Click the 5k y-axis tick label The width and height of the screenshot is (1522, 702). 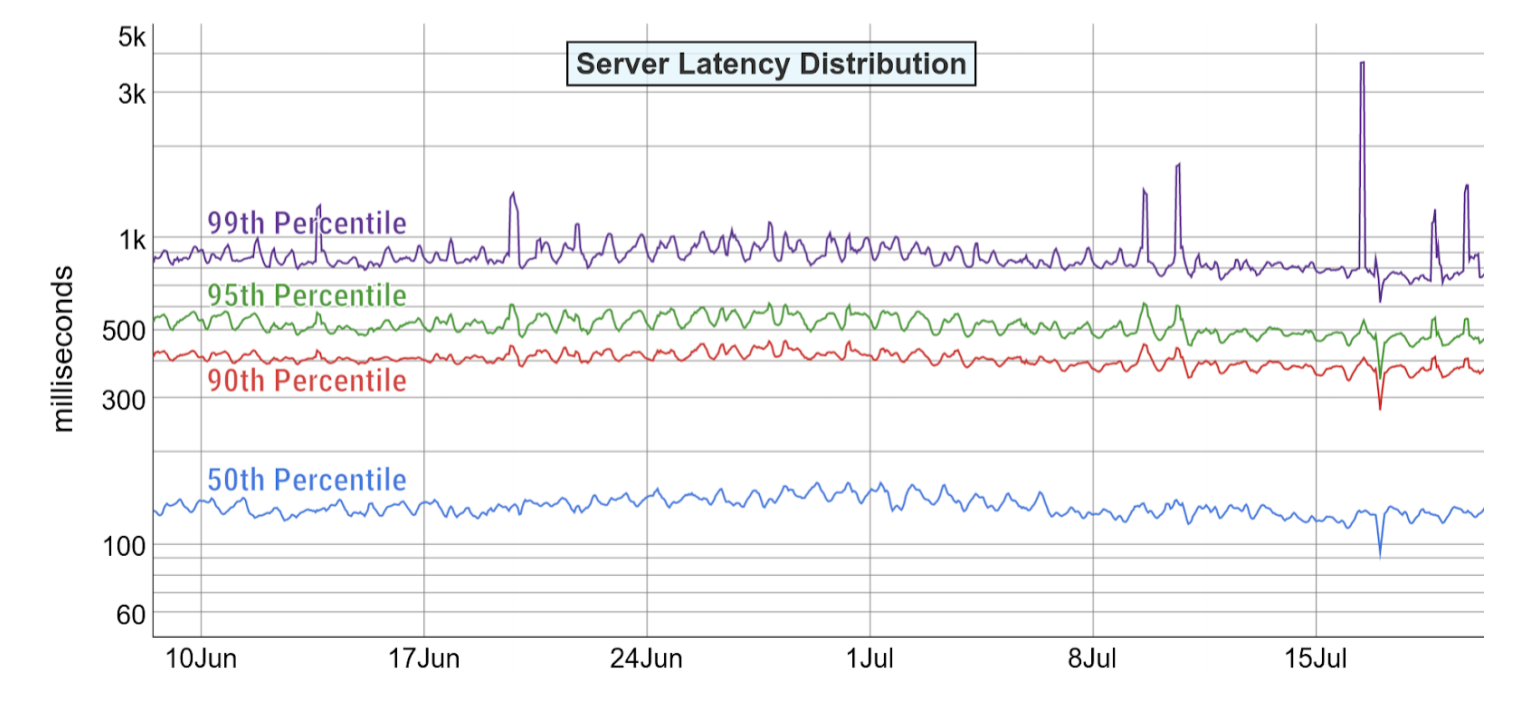[132, 39]
